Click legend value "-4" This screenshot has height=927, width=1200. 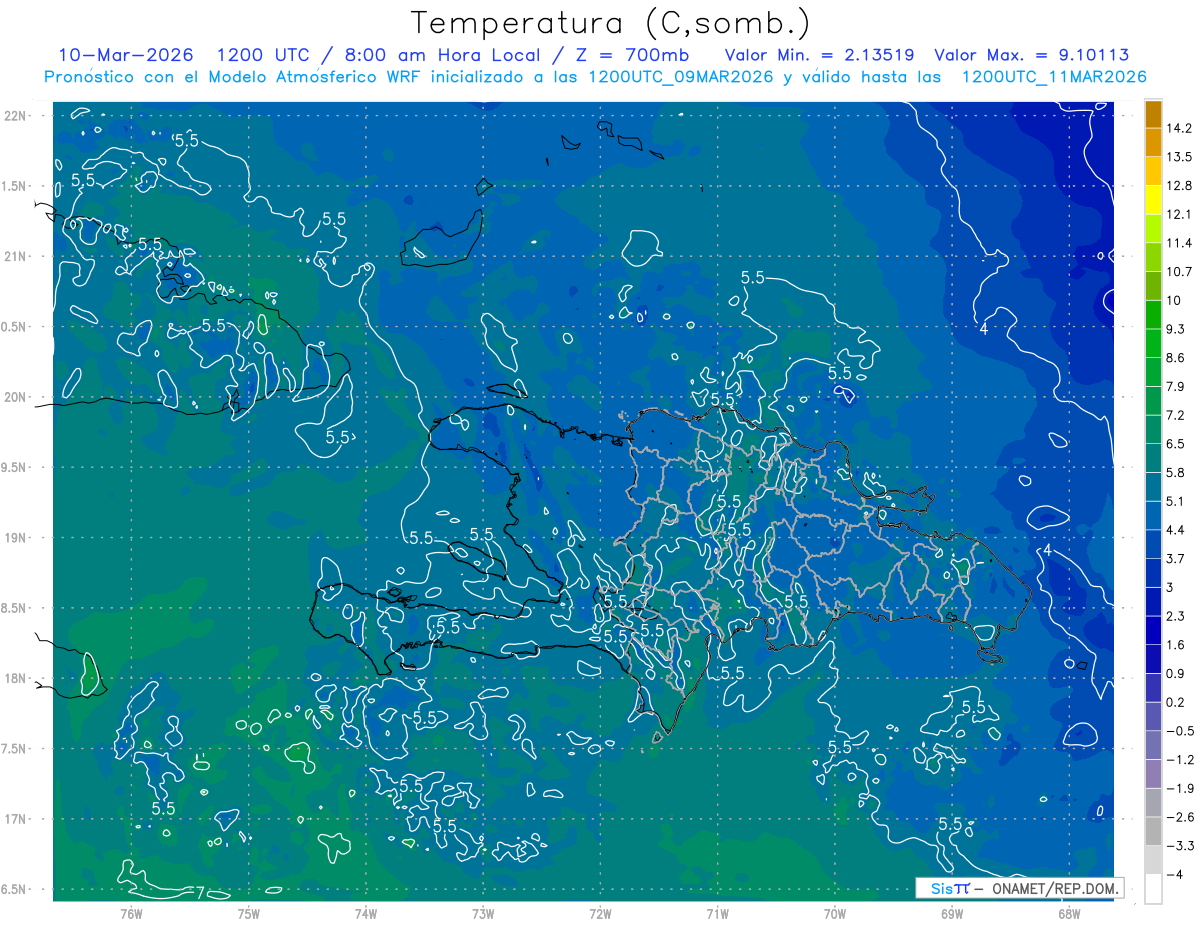[1175, 874]
